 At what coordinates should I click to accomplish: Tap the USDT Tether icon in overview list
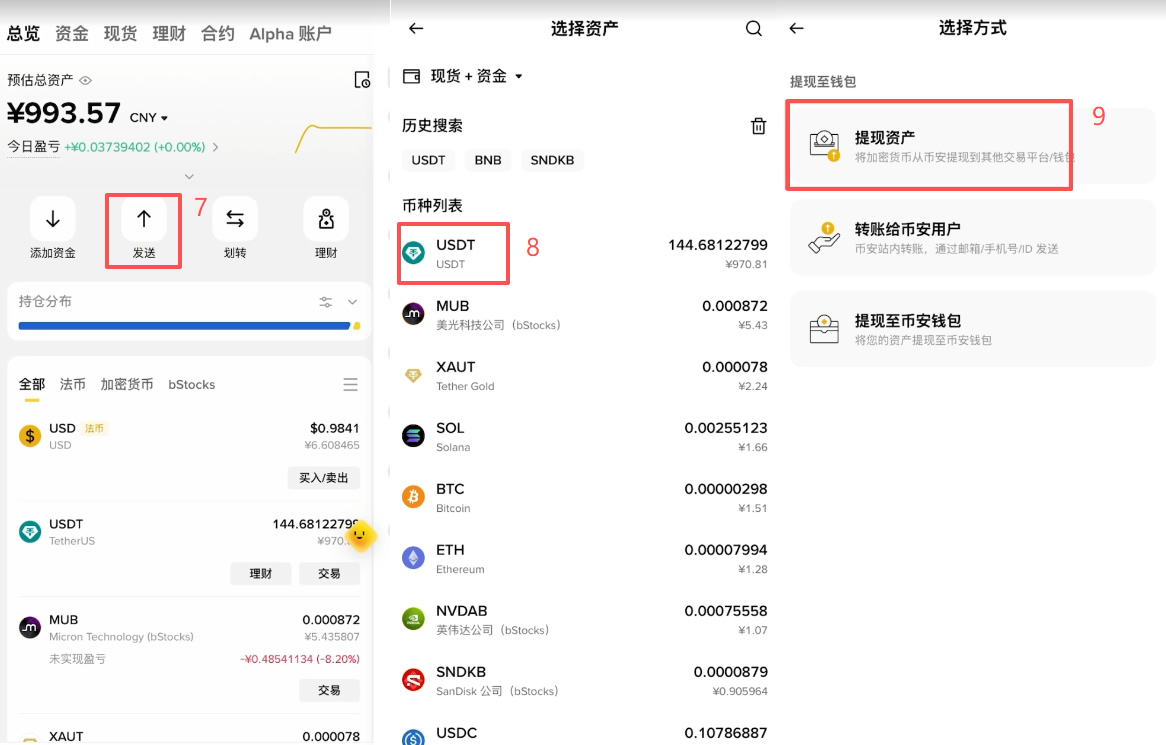point(30,532)
